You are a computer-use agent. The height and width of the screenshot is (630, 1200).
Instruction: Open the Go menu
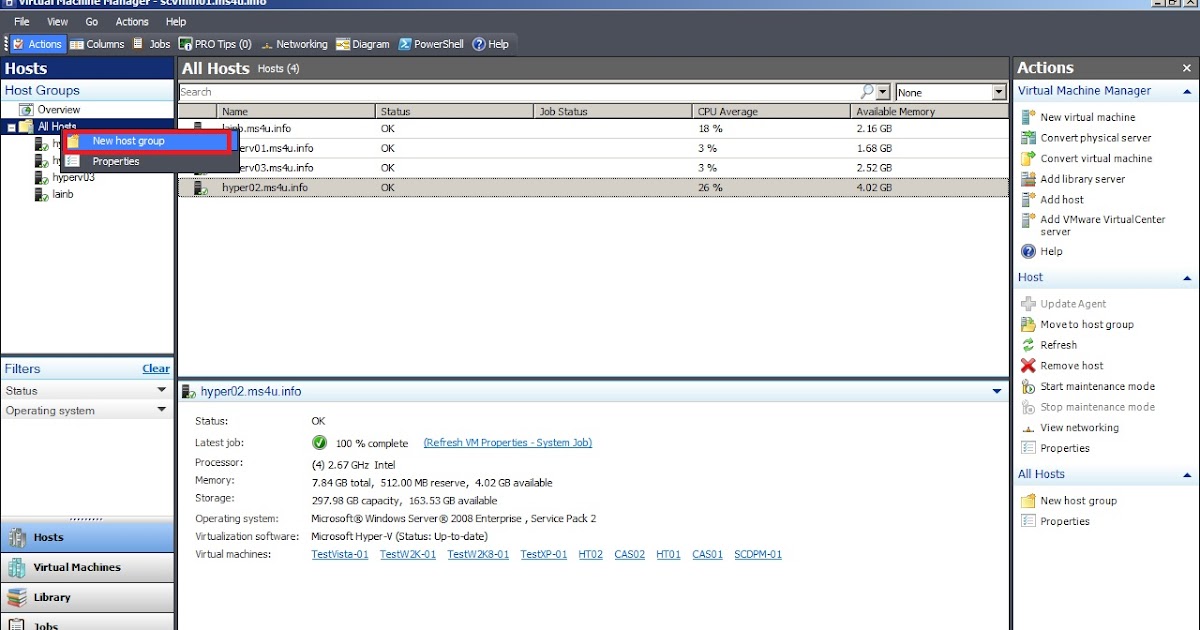(91, 21)
